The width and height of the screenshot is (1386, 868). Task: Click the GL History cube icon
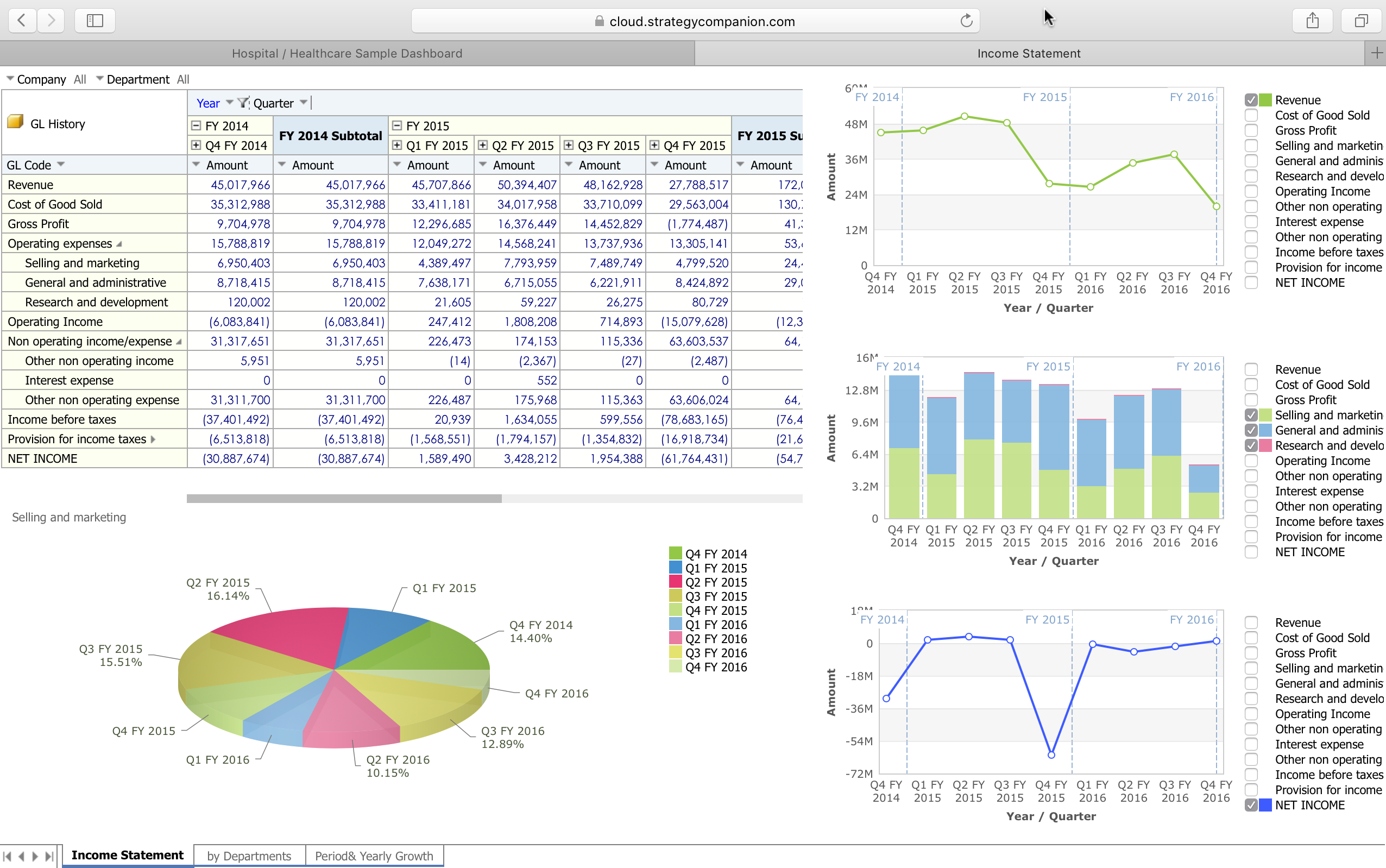tap(16, 122)
